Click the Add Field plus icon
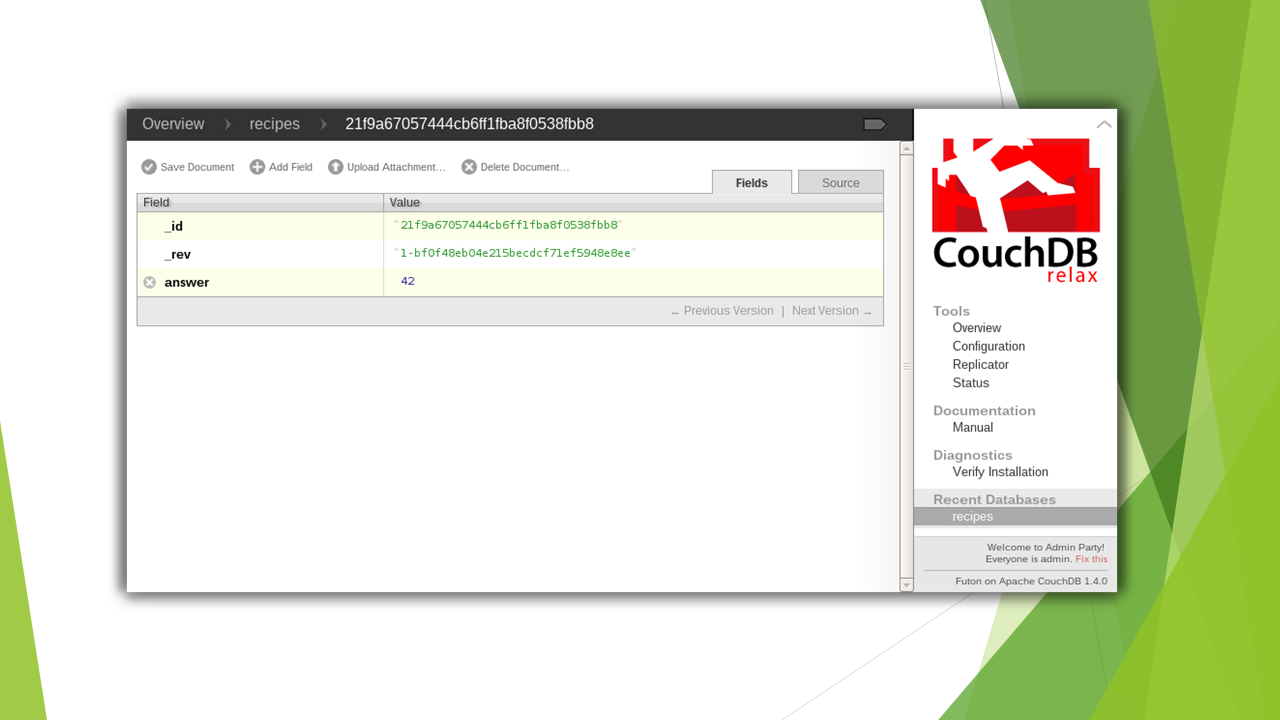 [257, 167]
